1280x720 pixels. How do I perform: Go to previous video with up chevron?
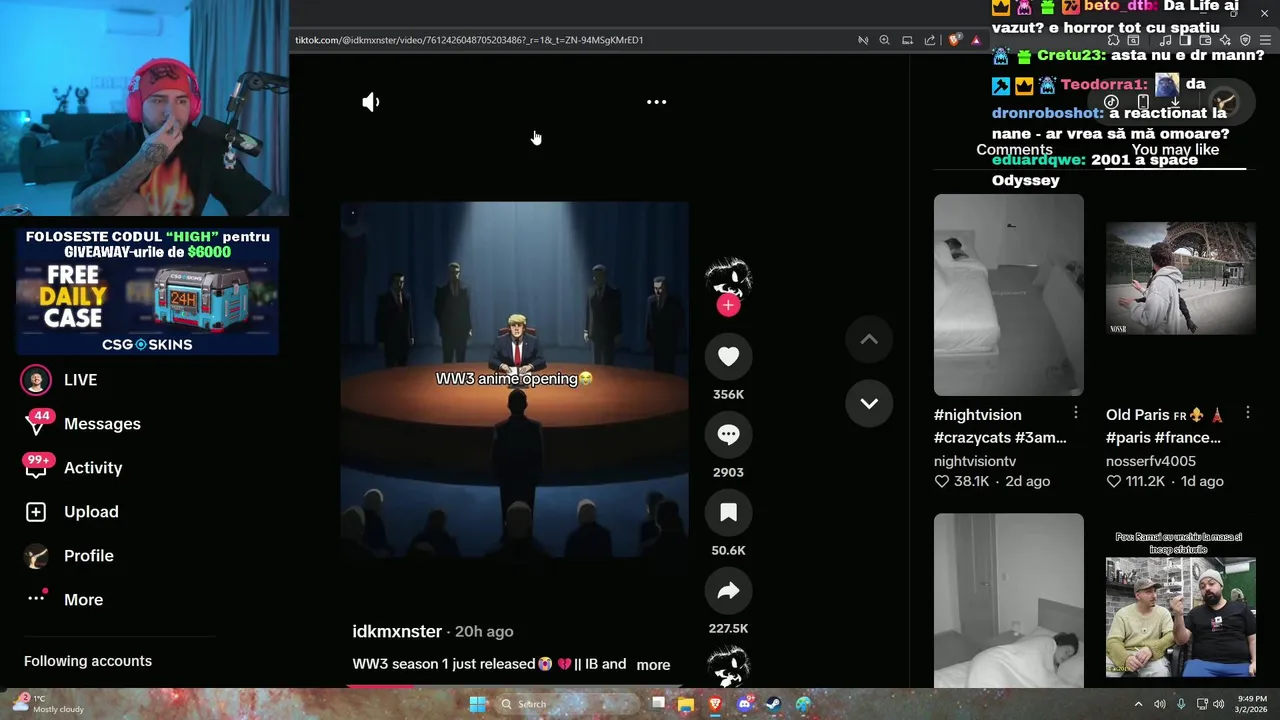pyautogui.click(x=869, y=340)
